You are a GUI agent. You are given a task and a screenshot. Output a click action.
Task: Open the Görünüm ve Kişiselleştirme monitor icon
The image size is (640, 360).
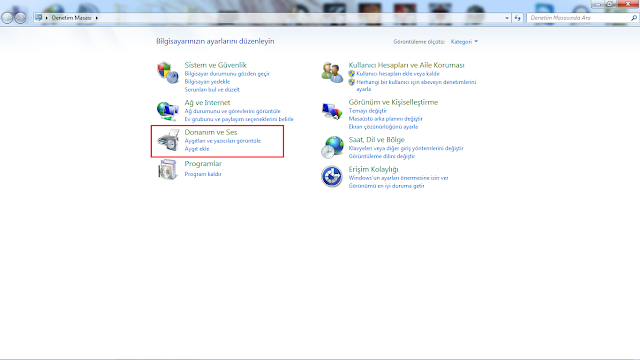[x=332, y=111]
